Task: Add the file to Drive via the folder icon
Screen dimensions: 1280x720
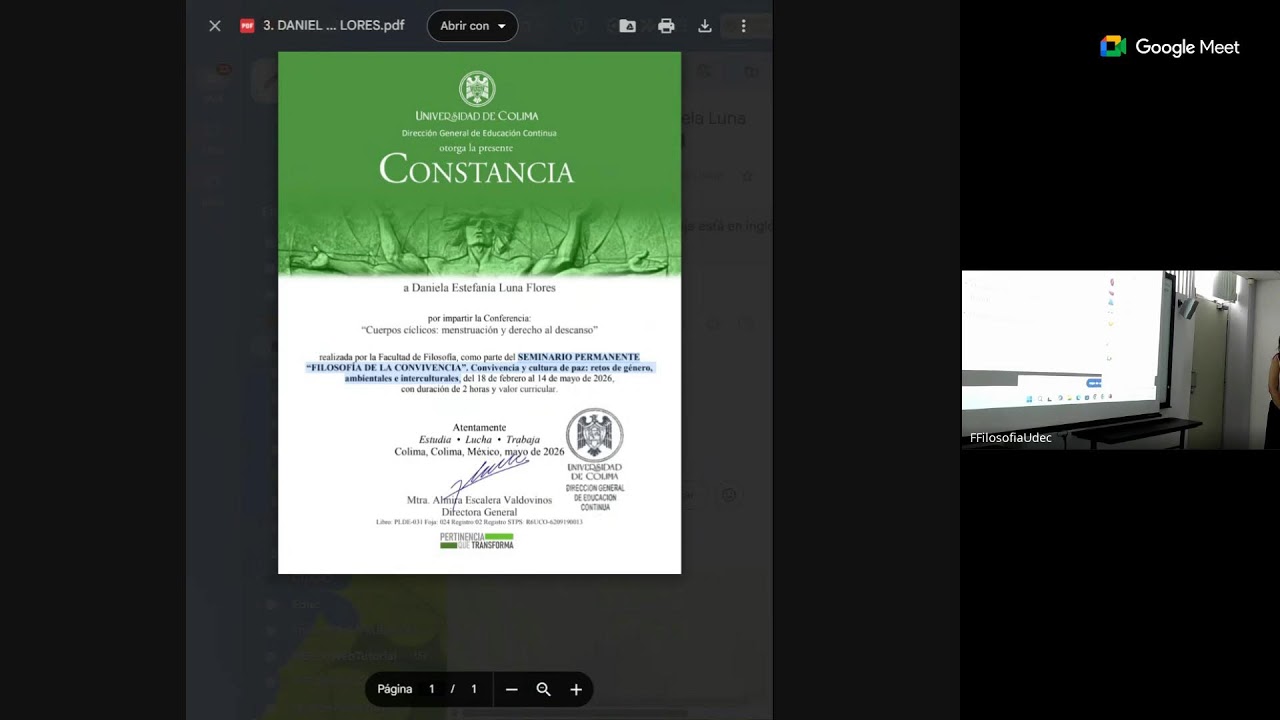Action: (x=628, y=26)
